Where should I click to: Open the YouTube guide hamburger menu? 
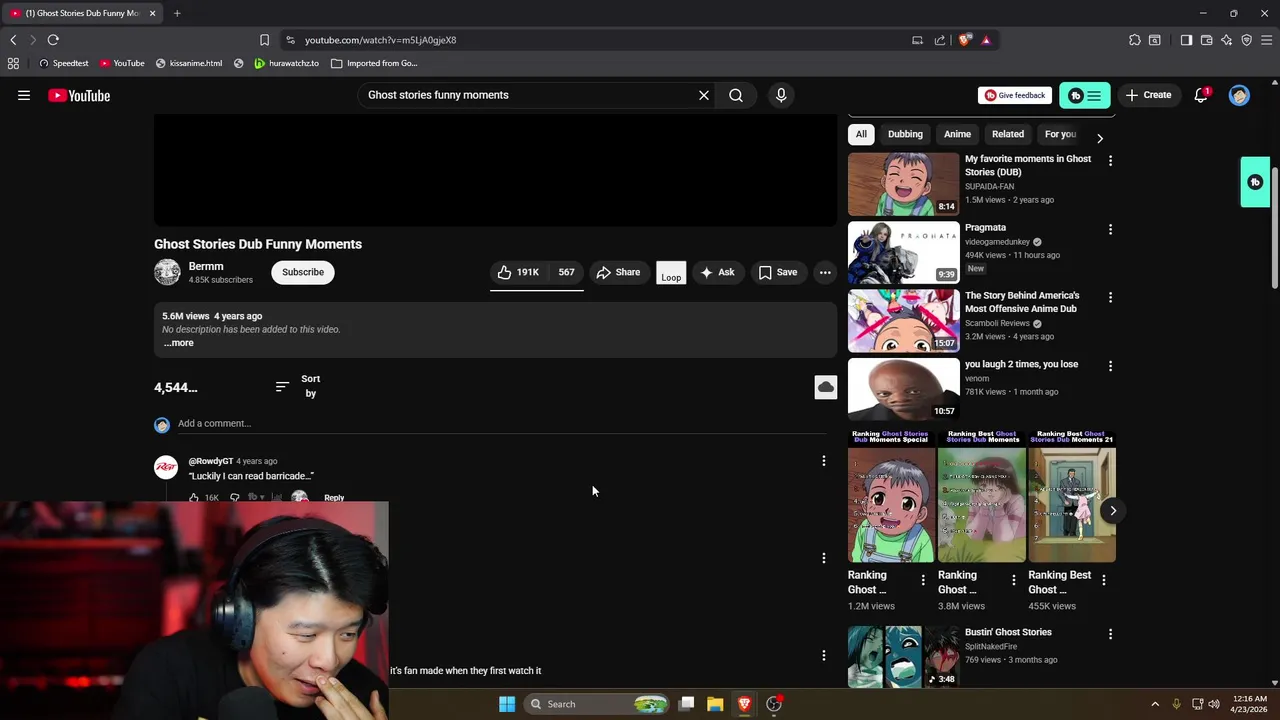point(24,95)
